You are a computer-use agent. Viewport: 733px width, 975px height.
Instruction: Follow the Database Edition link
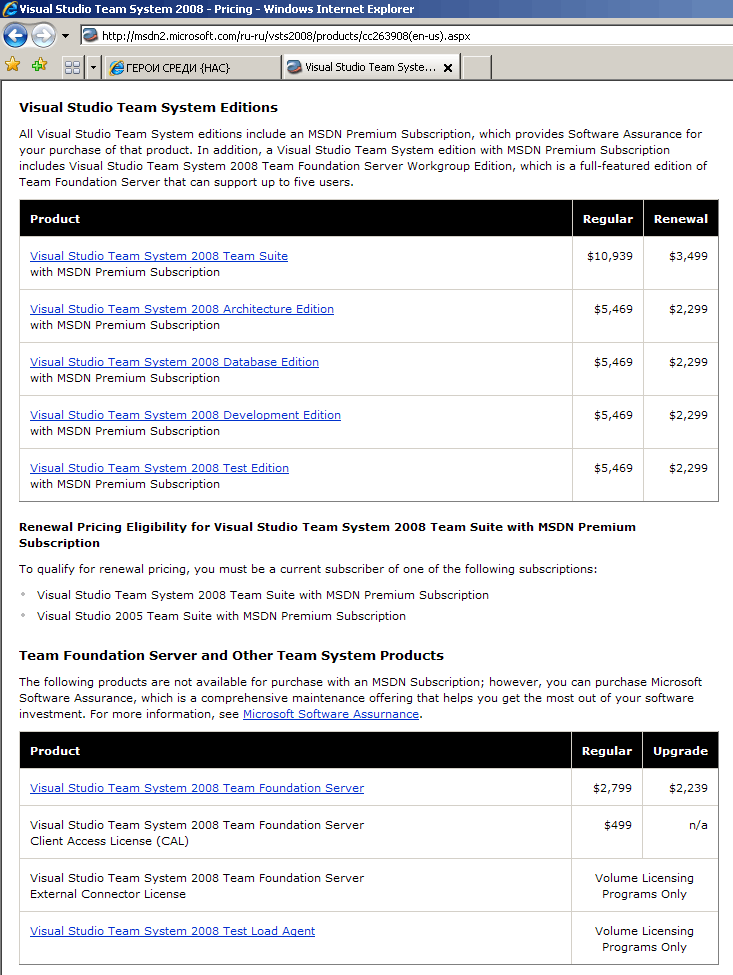[x=174, y=362]
